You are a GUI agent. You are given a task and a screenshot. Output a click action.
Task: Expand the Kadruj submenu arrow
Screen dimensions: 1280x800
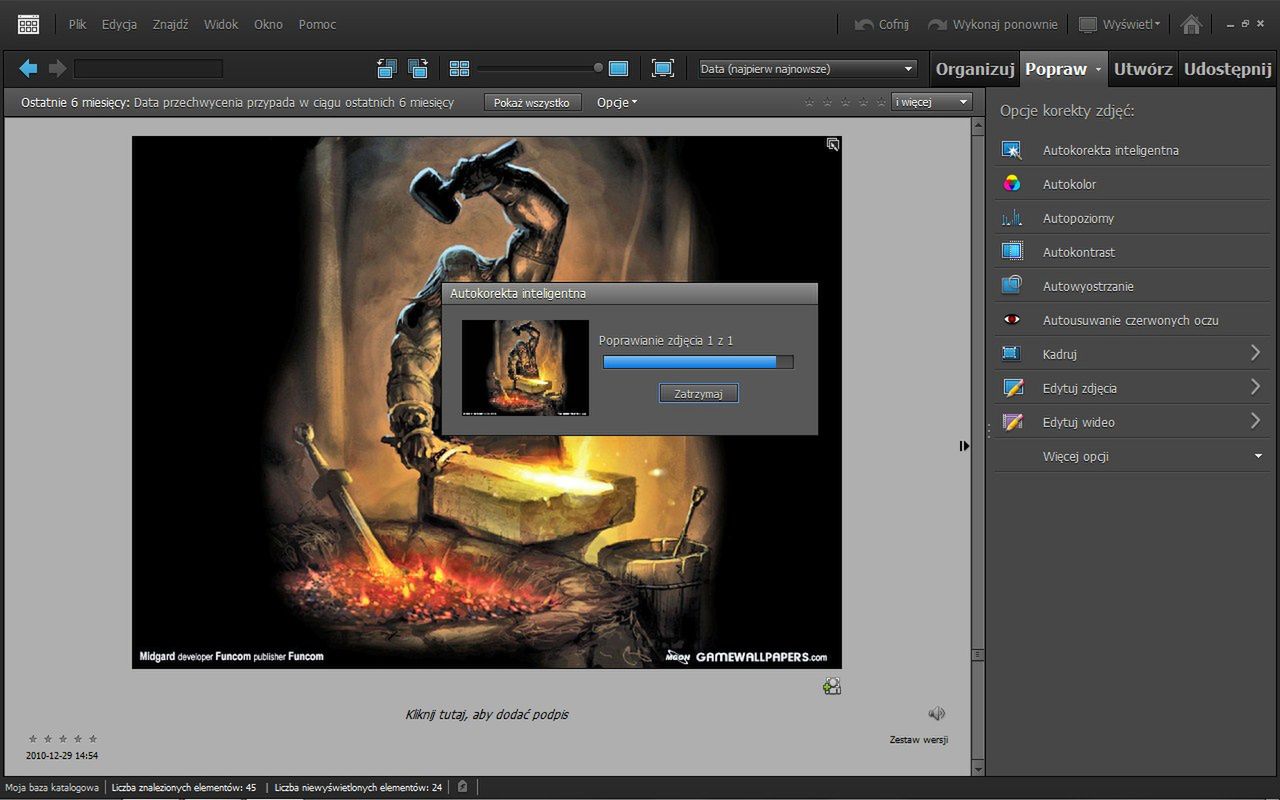(x=1256, y=353)
